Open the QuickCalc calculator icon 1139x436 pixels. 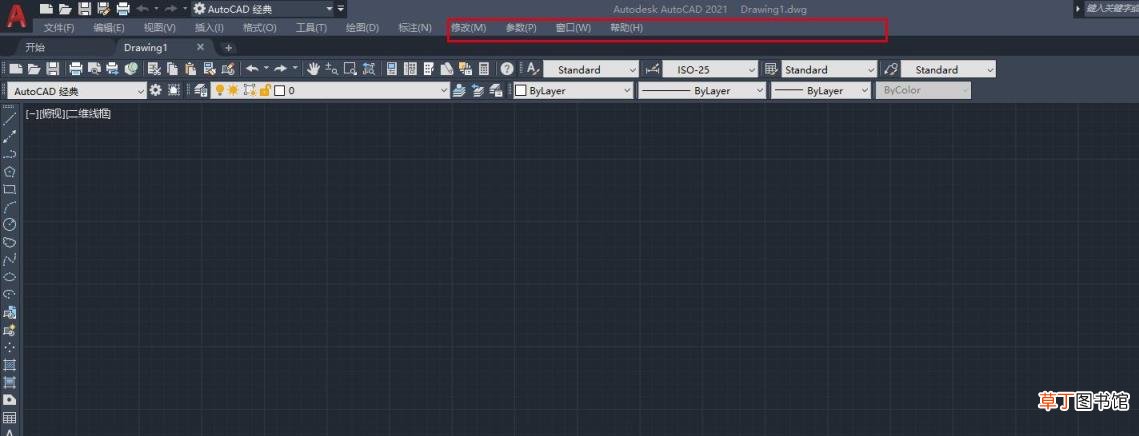pos(484,69)
